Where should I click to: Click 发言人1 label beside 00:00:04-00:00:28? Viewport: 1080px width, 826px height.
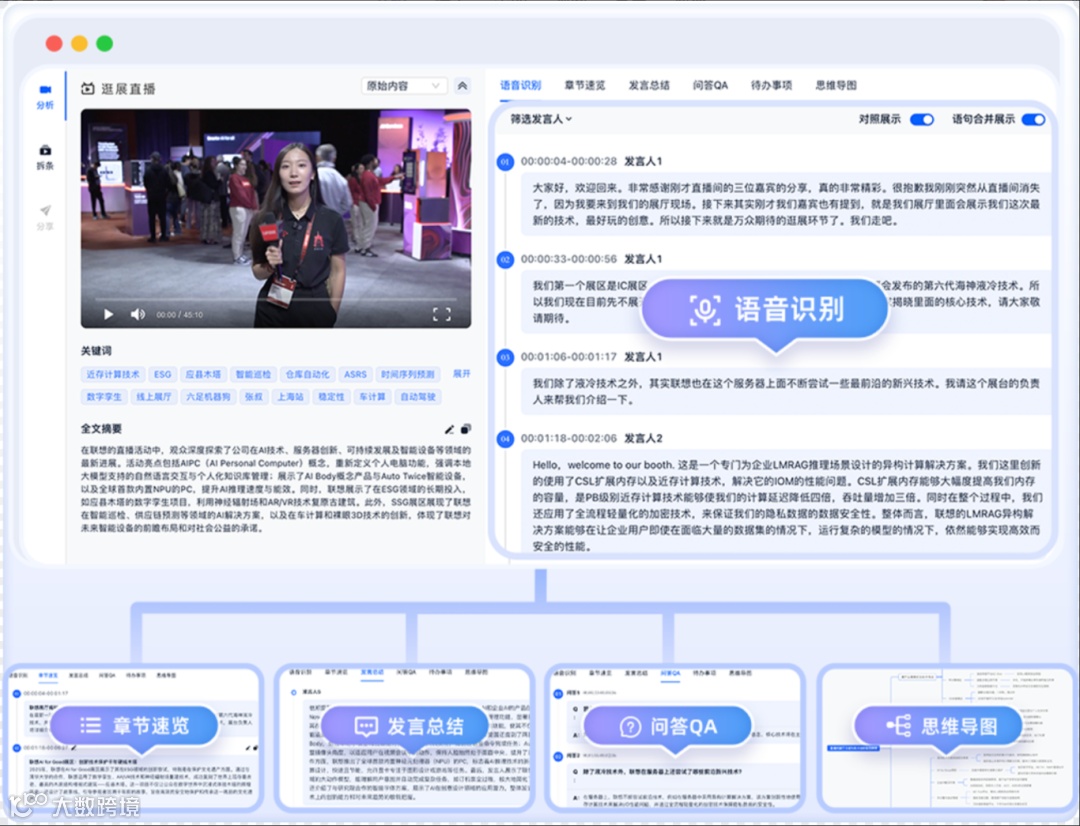coord(643,161)
